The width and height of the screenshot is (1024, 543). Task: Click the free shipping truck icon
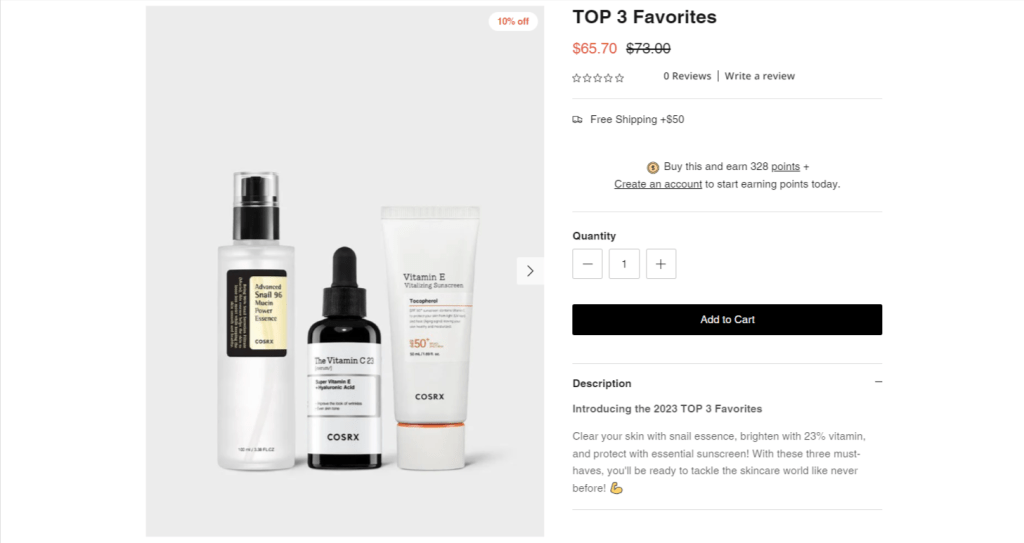coord(577,120)
